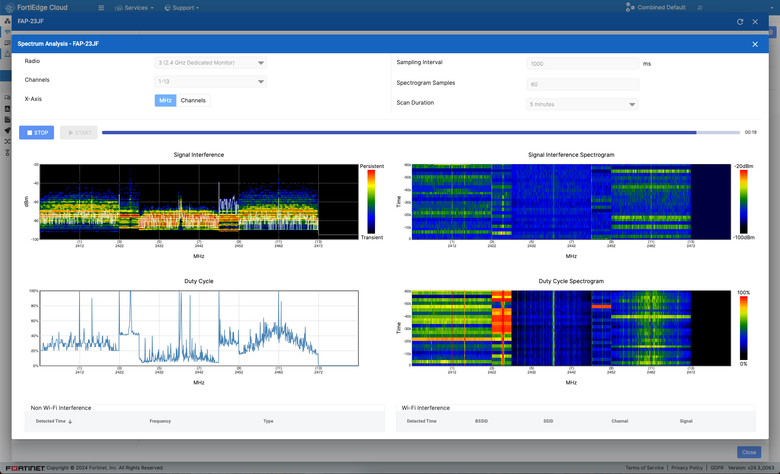Open the Support menu
The height and width of the screenshot is (474, 780).
tap(183, 7)
